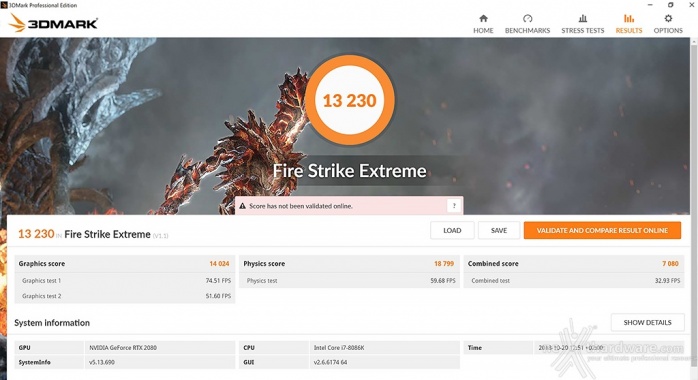Open OPTIONS tab label
The width and height of the screenshot is (698, 380).
668,30
